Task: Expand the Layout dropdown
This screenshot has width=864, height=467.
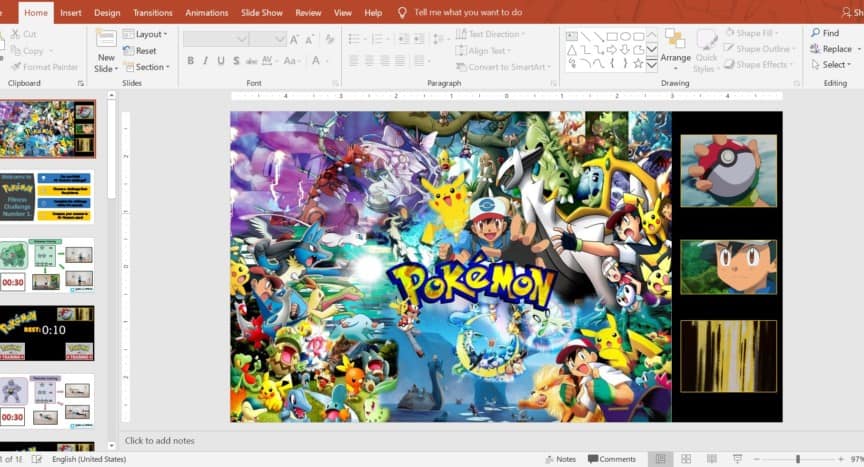Action: point(146,35)
